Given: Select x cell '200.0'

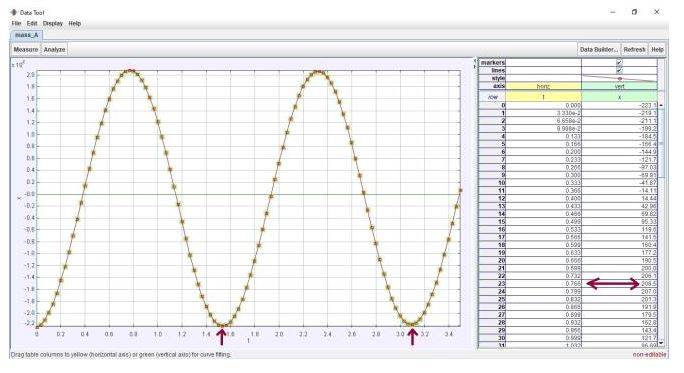Looking at the screenshot, I should (x=619, y=268).
